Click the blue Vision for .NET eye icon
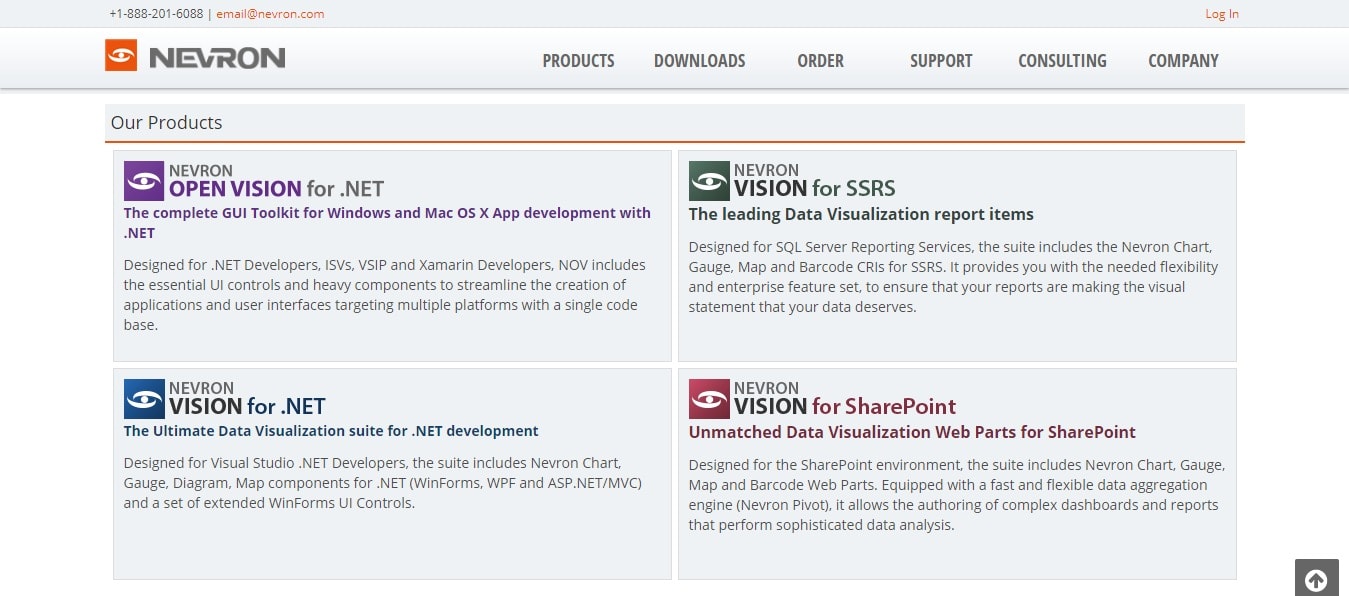Image resolution: width=1349 pixels, height=596 pixels. pyautogui.click(x=144, y=399)
